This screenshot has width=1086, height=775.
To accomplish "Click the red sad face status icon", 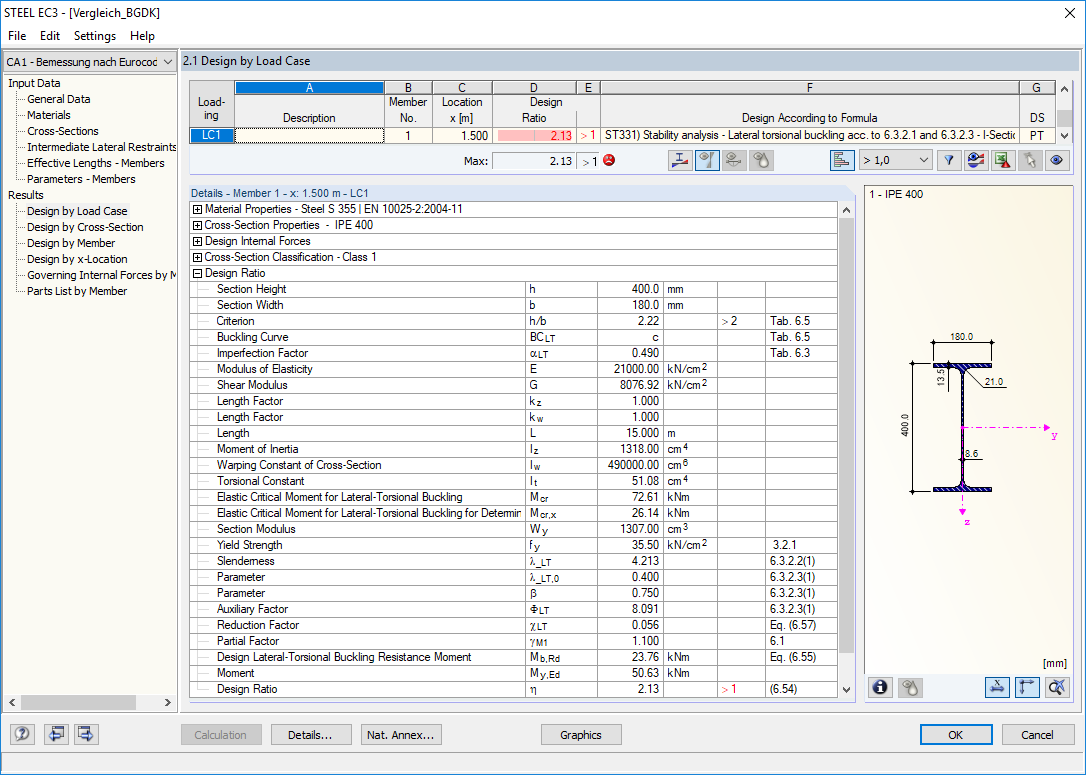I will 609,161.
